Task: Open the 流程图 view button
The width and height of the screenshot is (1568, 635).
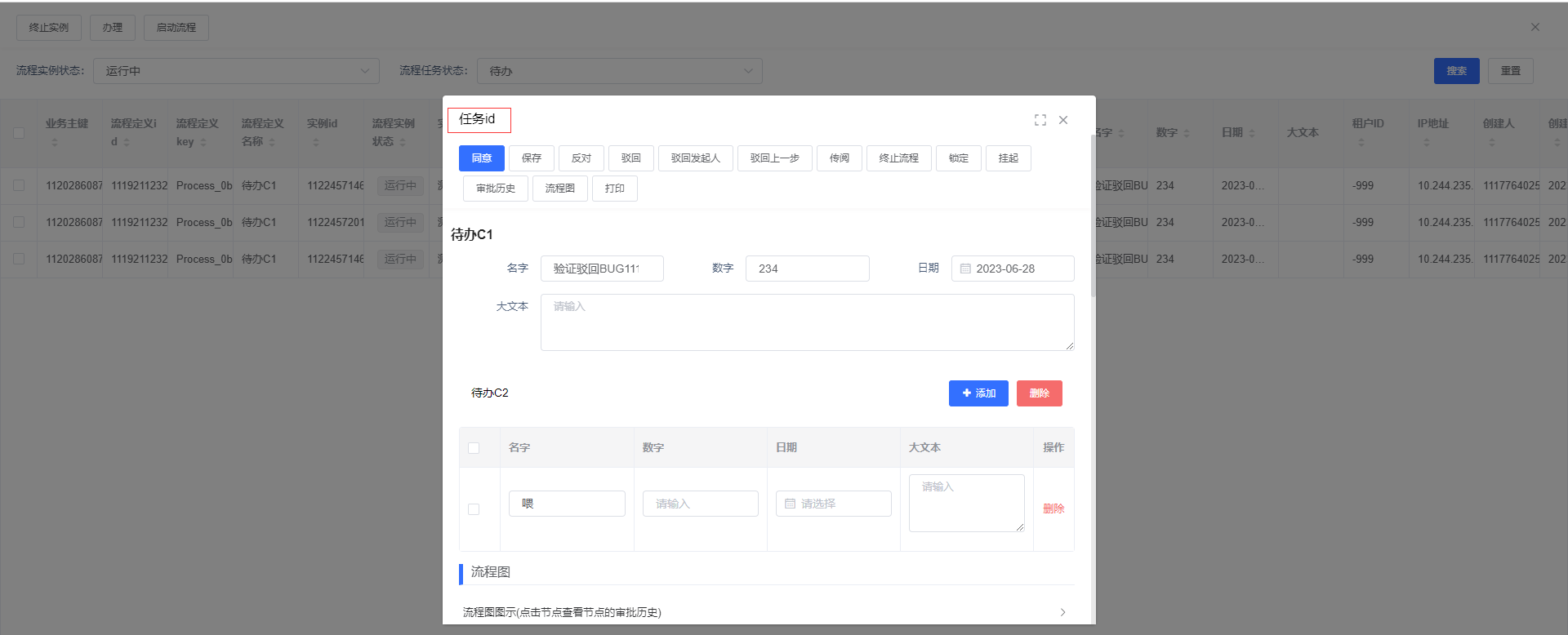Action: click(x=560, y=189)
